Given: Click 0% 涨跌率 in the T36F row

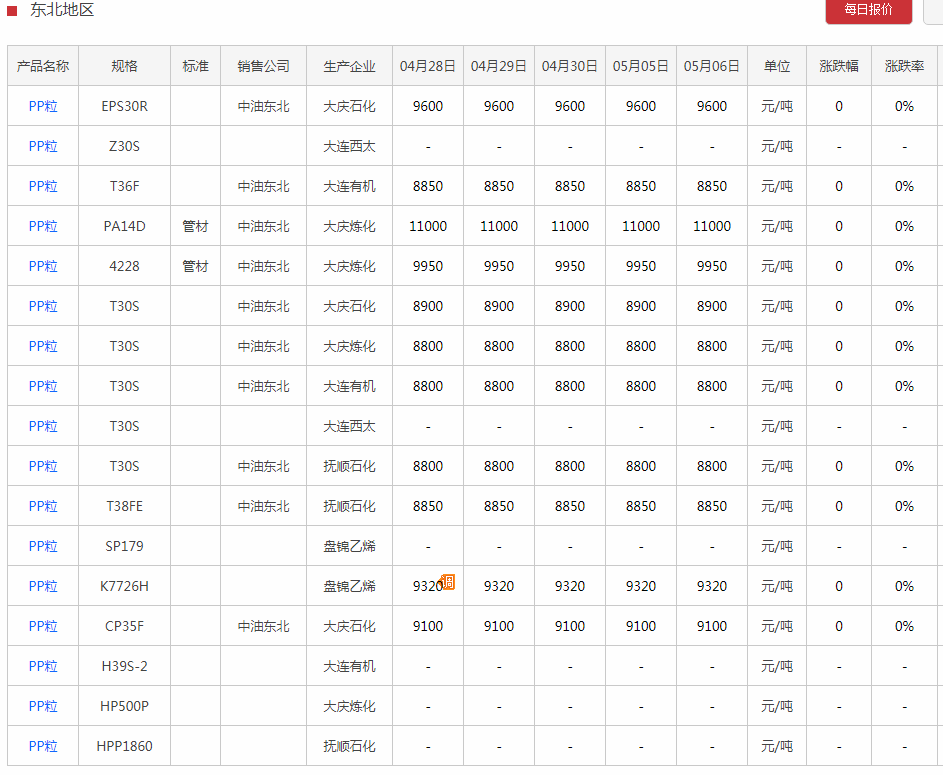Looking at the screenshot, I should tap(905, 186).
